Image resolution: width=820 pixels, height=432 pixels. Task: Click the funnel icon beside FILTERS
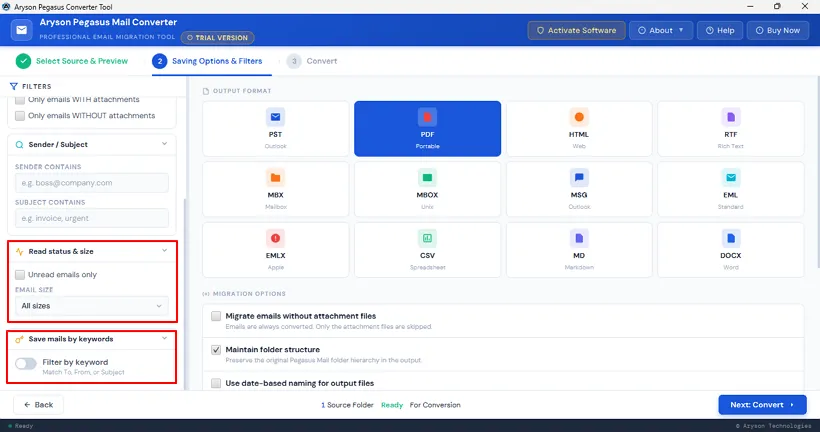(x=14, y=86)
